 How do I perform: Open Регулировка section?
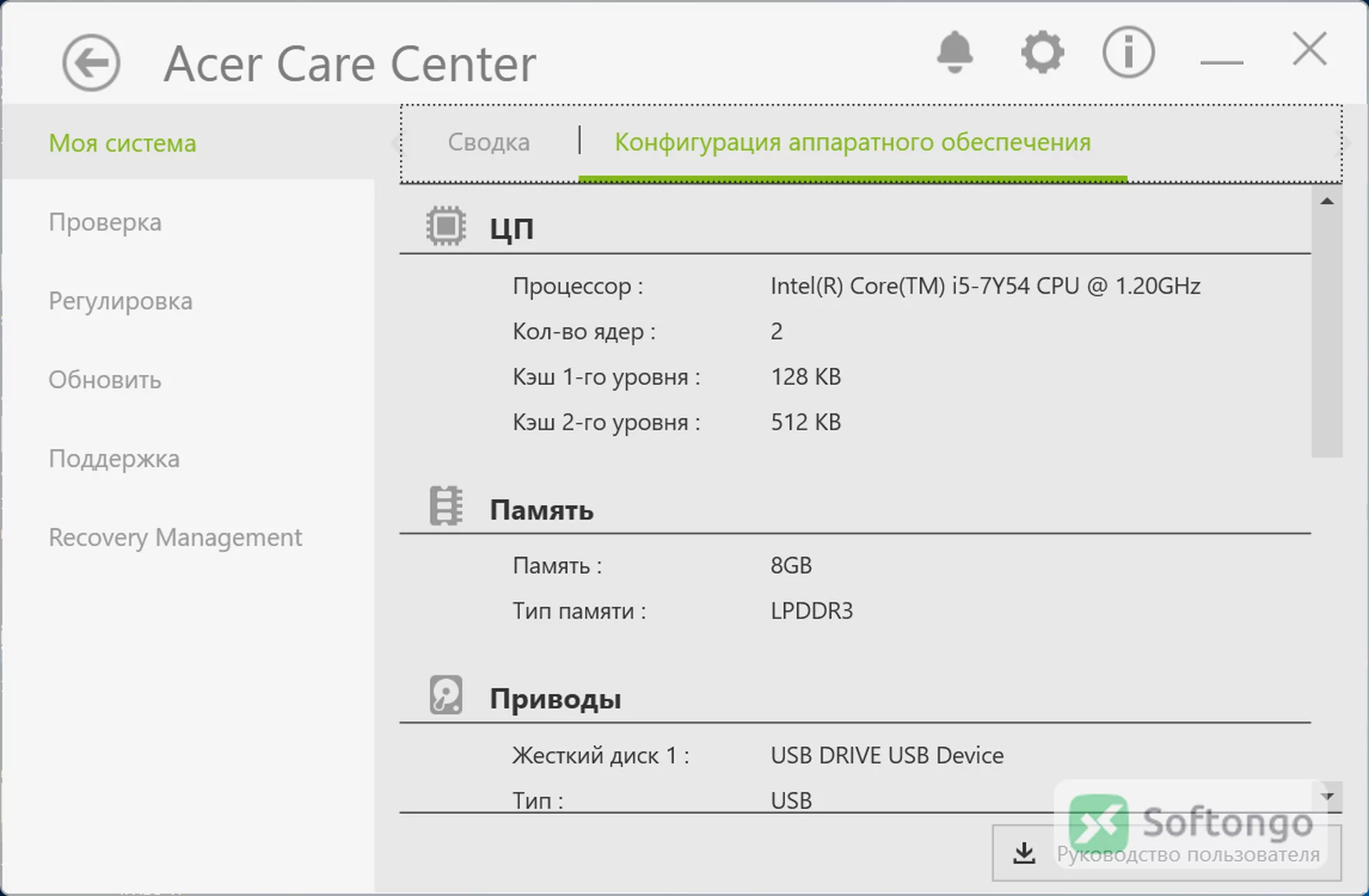121,301
